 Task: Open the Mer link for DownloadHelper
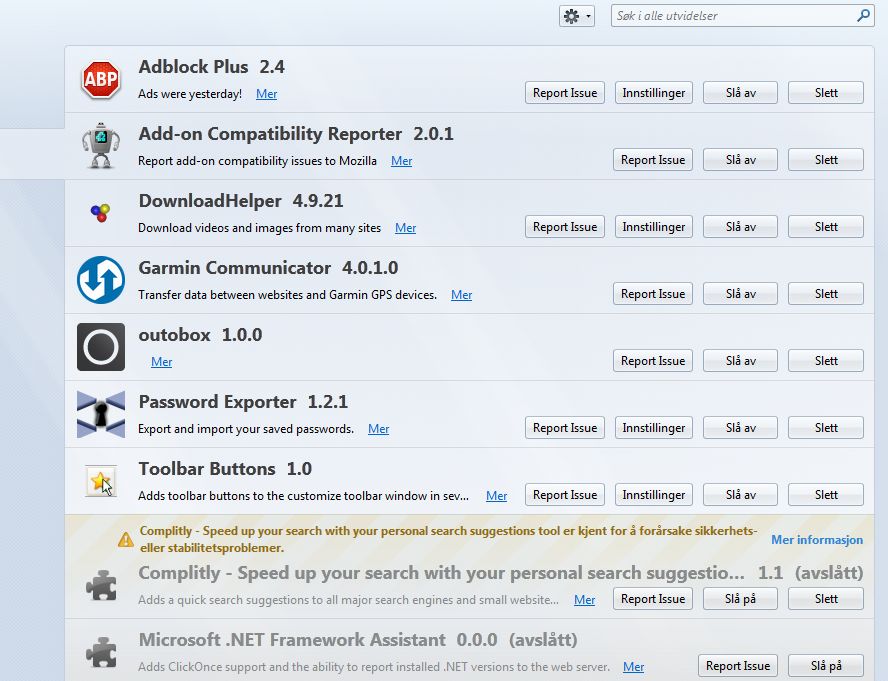click(405, 228)
